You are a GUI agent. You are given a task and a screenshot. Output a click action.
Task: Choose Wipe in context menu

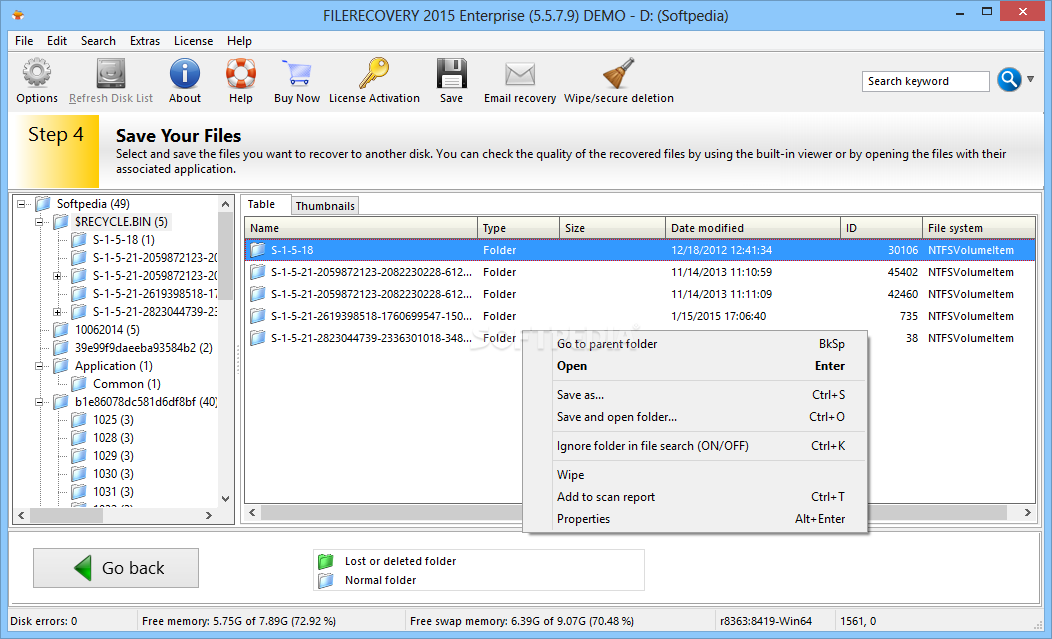click(x=695, y=475)
